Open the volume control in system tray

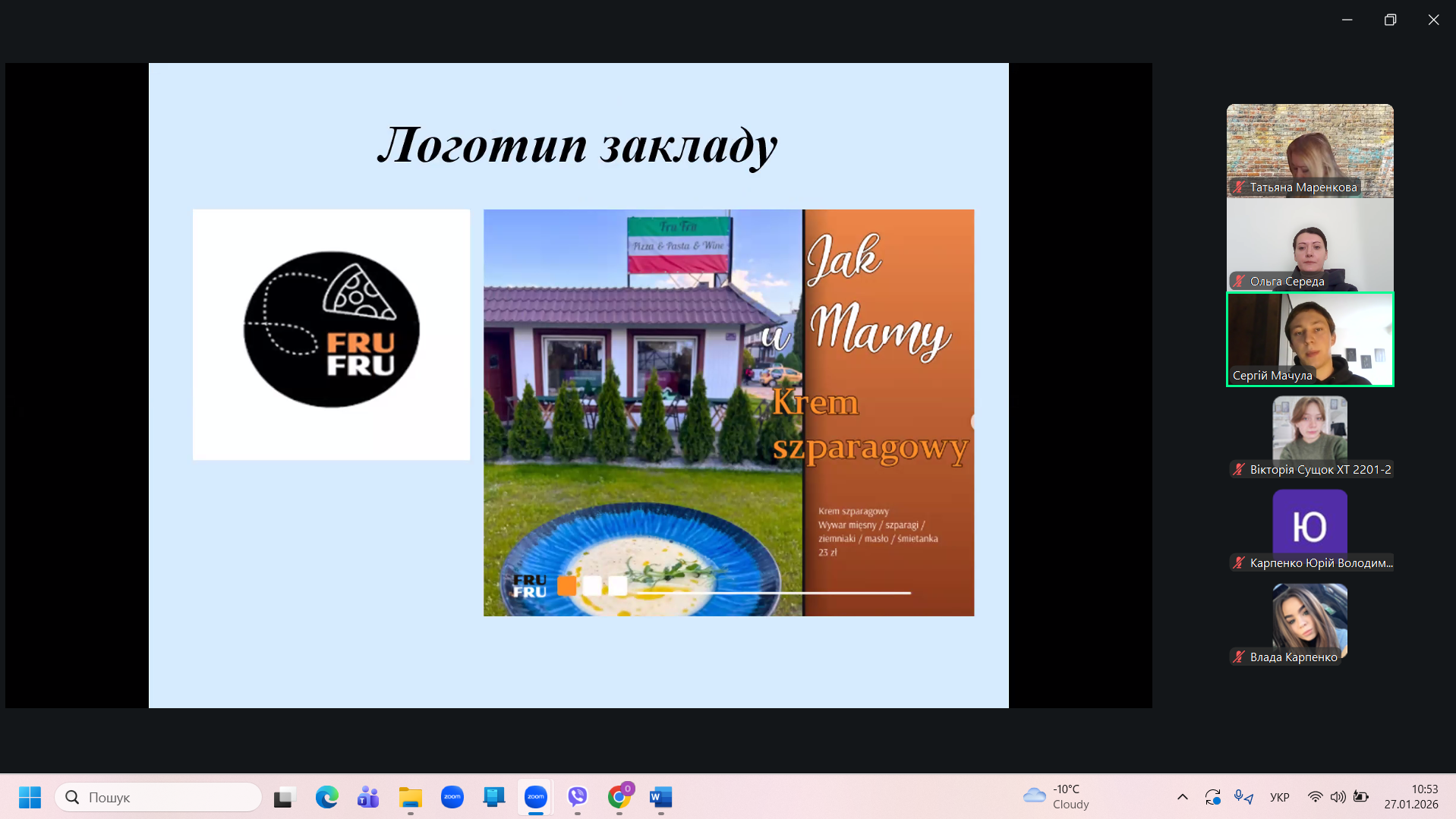[x=1338, y=797]
